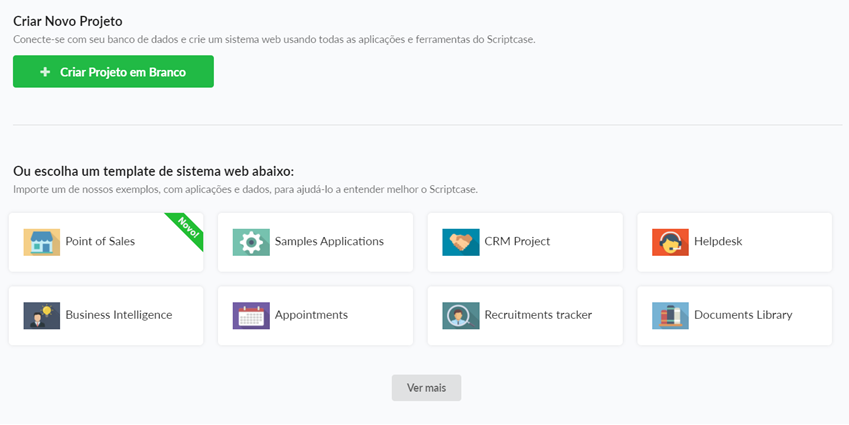The width and height of the screenshot is (849, 425).
Task: Click the Point of Sales store icon
Action: point(42,242)
